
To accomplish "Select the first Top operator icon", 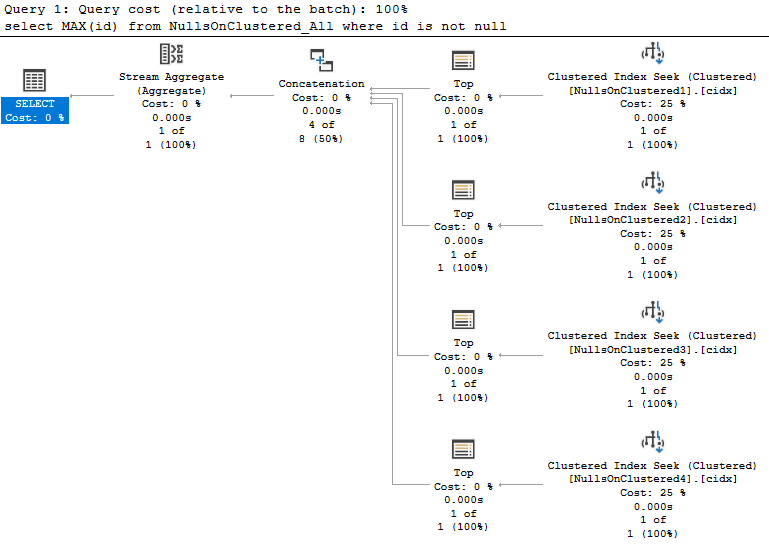I will 462,62.
